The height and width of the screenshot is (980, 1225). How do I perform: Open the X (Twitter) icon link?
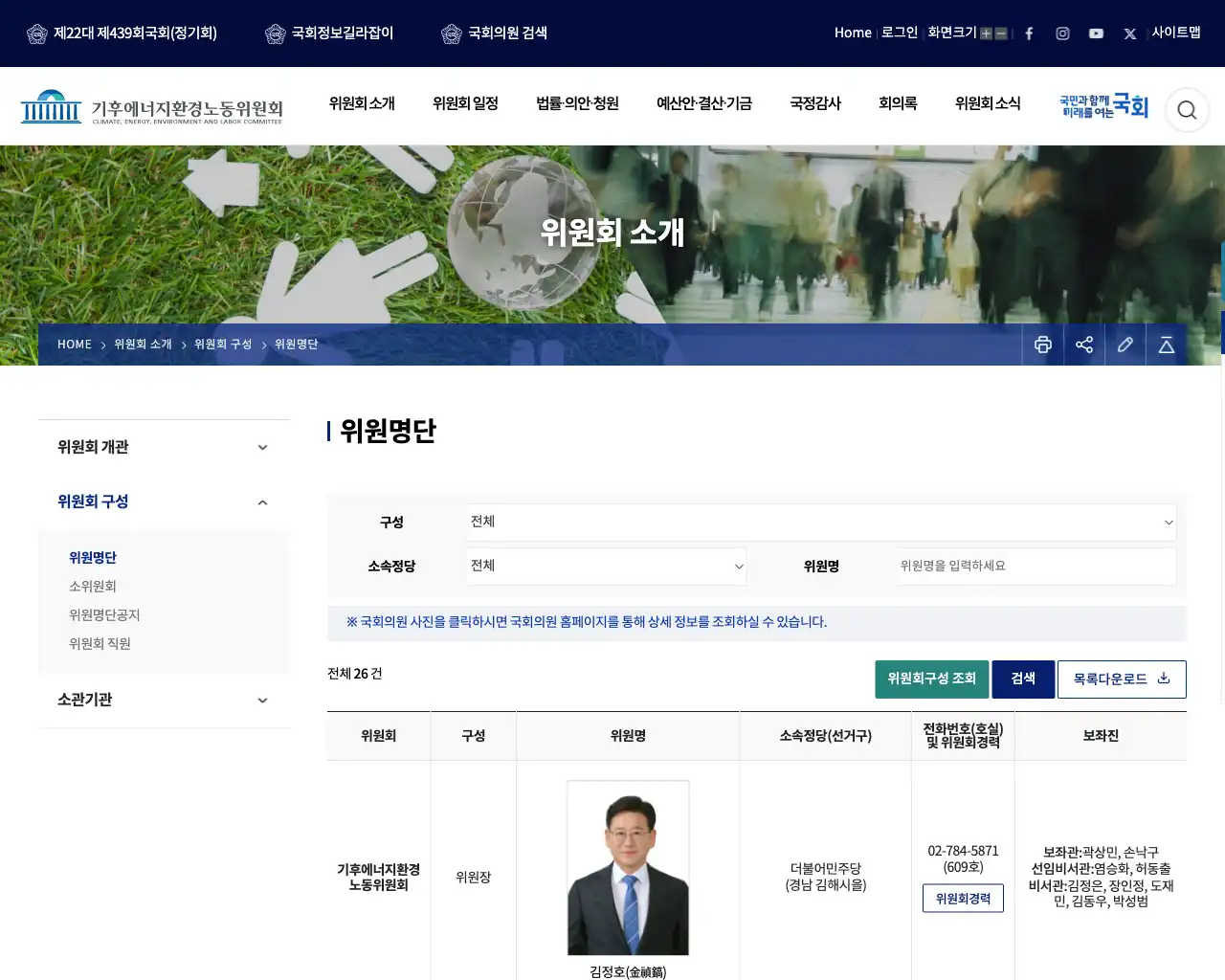pos(1130,33)
